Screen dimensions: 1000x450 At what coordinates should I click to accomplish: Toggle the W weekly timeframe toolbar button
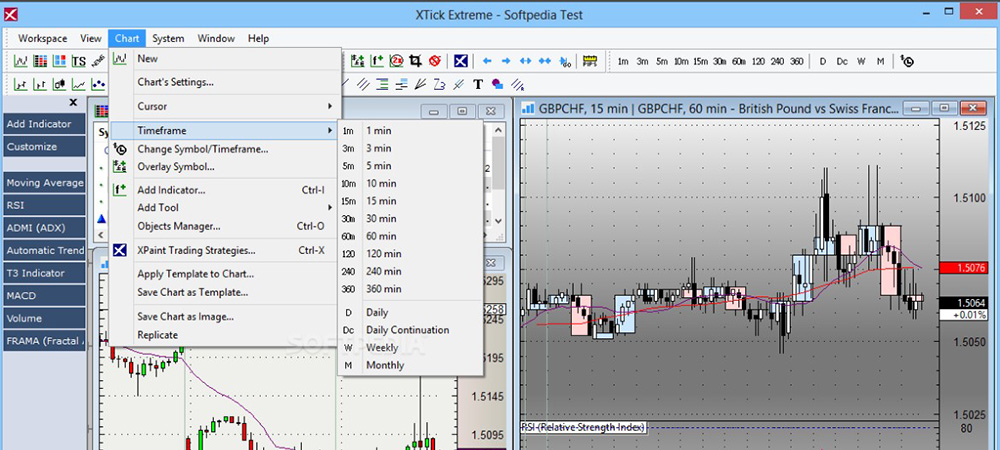pos(861,61)
